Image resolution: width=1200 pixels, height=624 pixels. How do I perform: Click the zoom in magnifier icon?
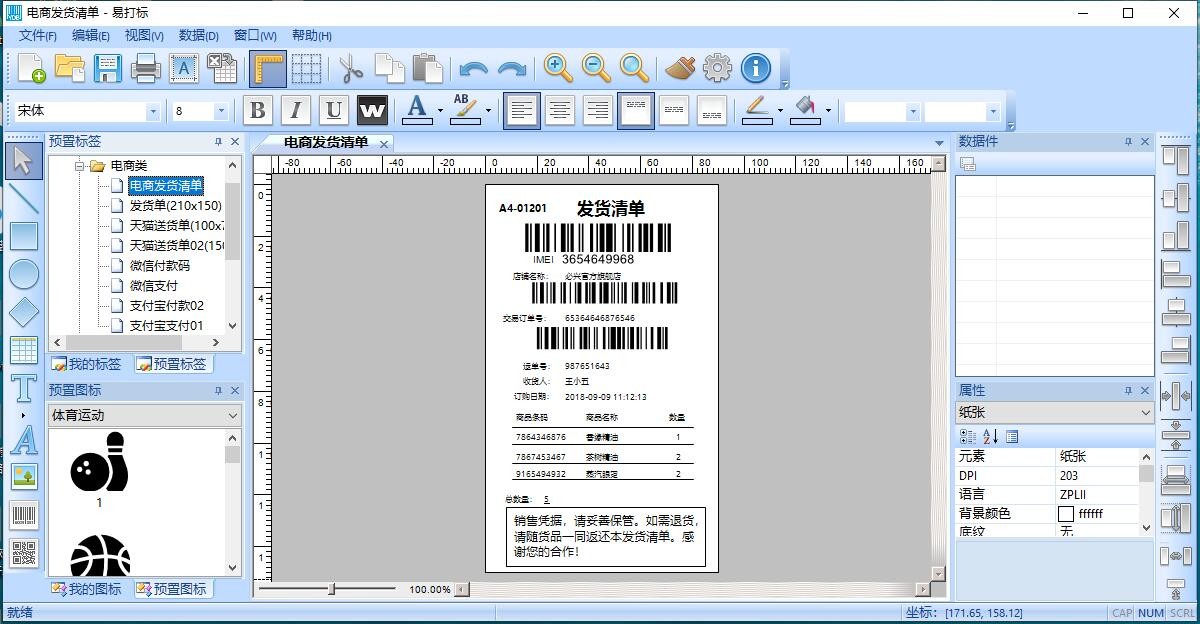[x=558, y=68]
